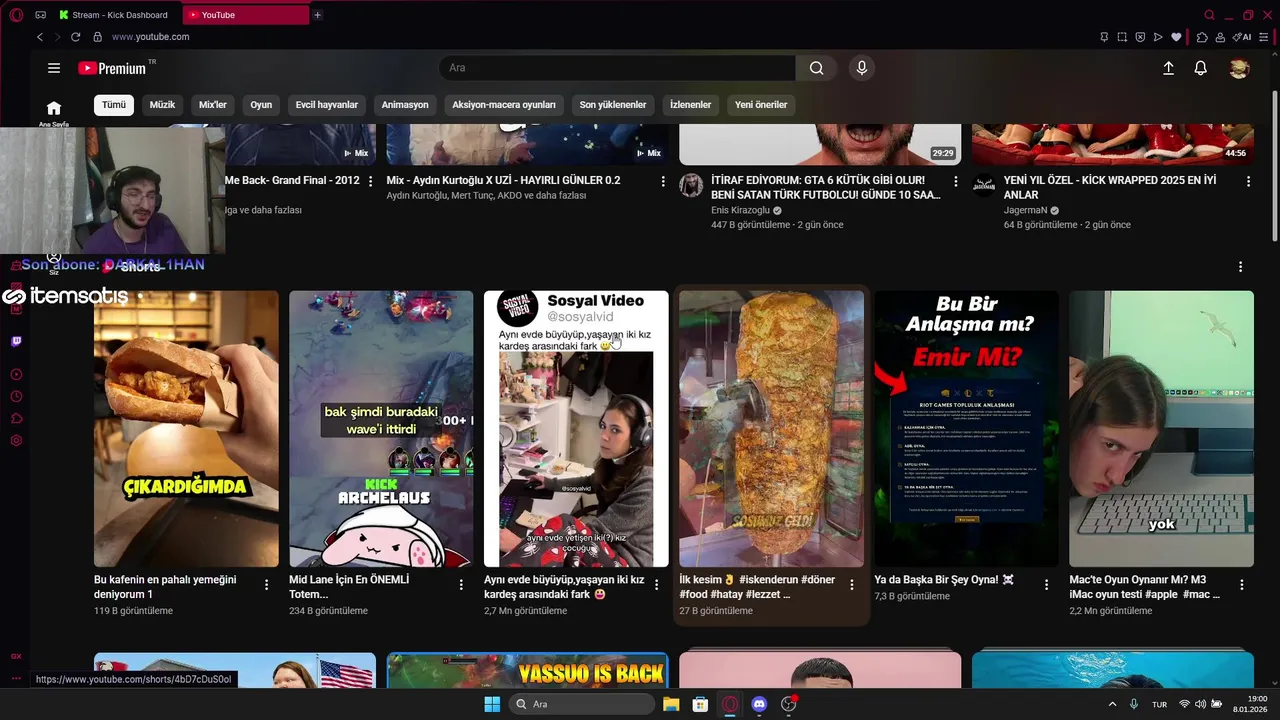Select Yeni öneriler chip

(761, 104)
